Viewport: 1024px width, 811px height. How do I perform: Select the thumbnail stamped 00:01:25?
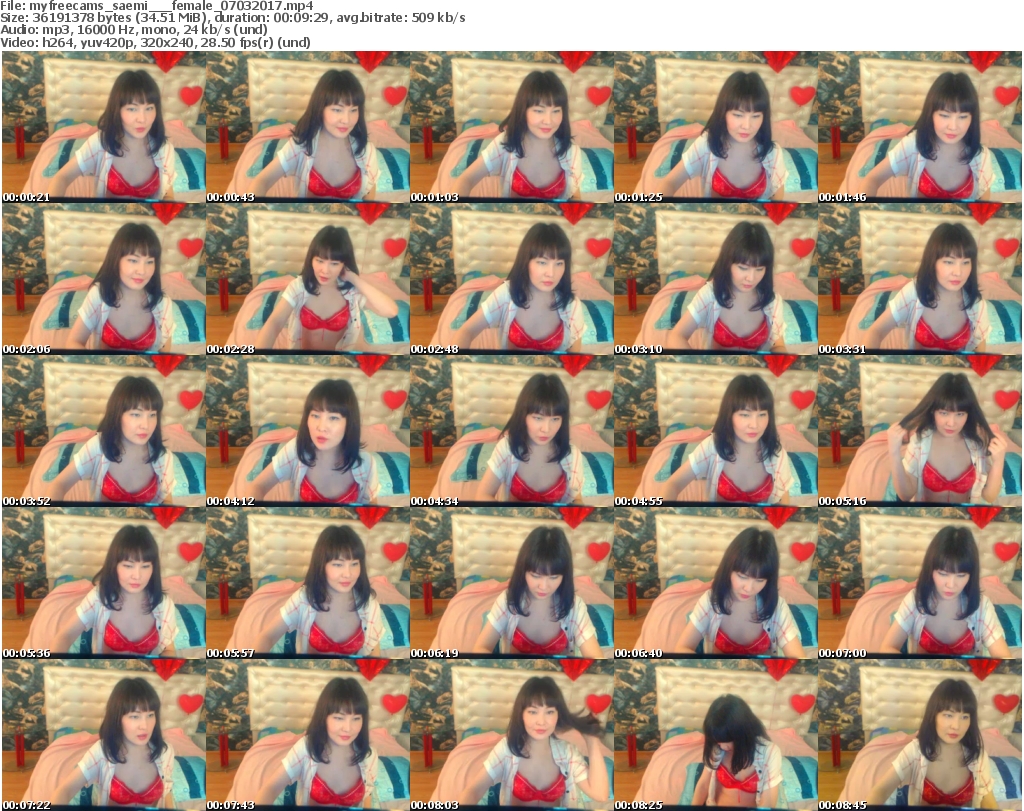click(716, 127)
